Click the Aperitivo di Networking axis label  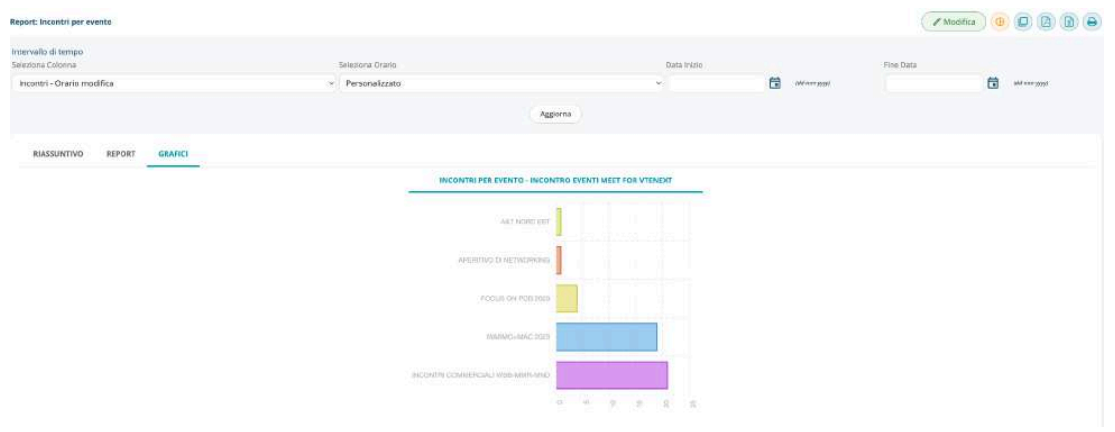click(x=504, y=261)
